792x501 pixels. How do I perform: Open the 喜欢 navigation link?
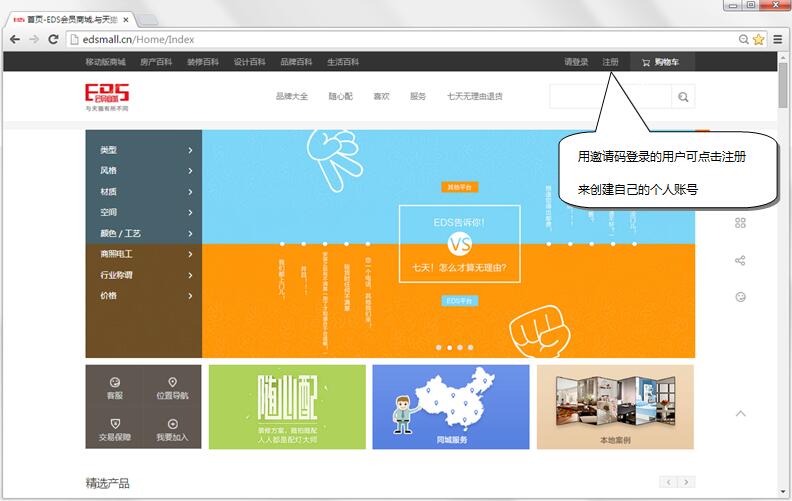click(x=381, y=96)
